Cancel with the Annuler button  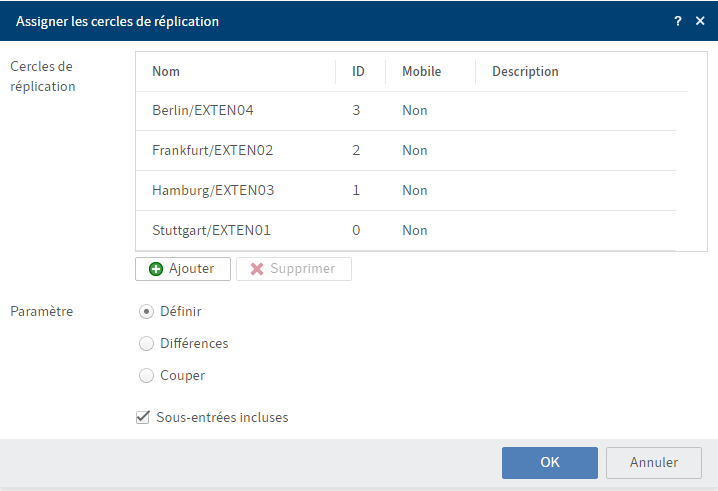653,463
